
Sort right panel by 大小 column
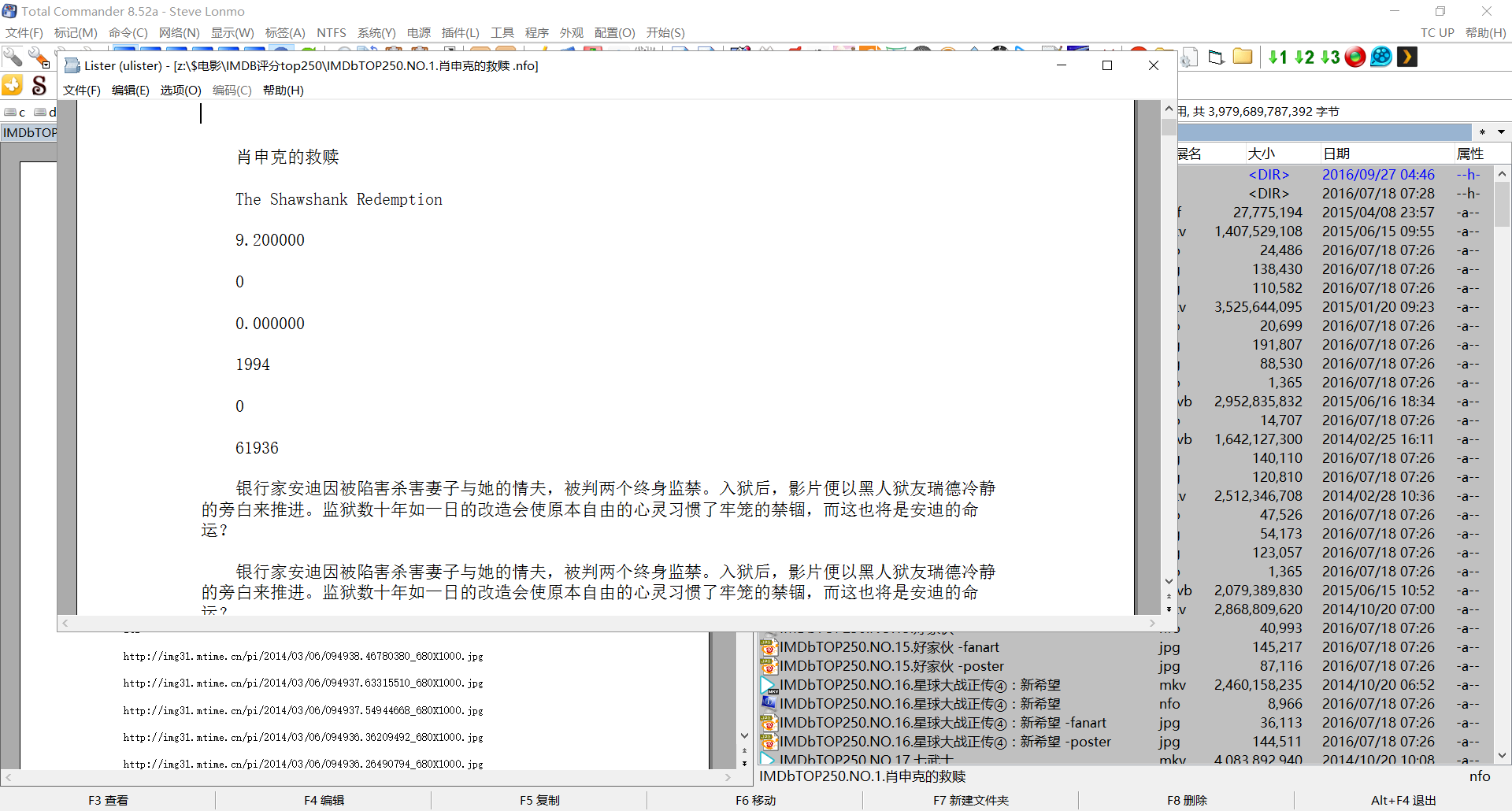click(1282, 154)
